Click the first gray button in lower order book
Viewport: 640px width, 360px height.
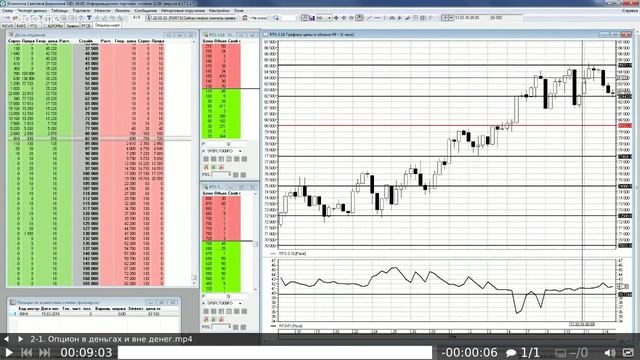[x=206, y=311]
